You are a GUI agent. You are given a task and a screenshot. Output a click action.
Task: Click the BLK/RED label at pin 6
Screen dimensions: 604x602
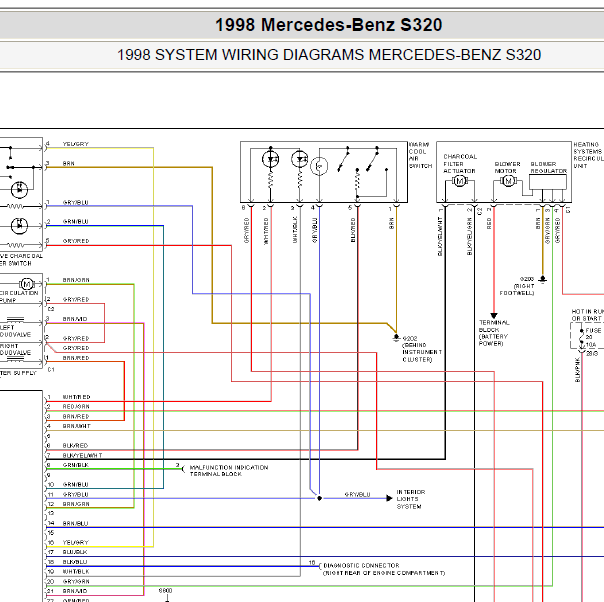click(75, 445)
